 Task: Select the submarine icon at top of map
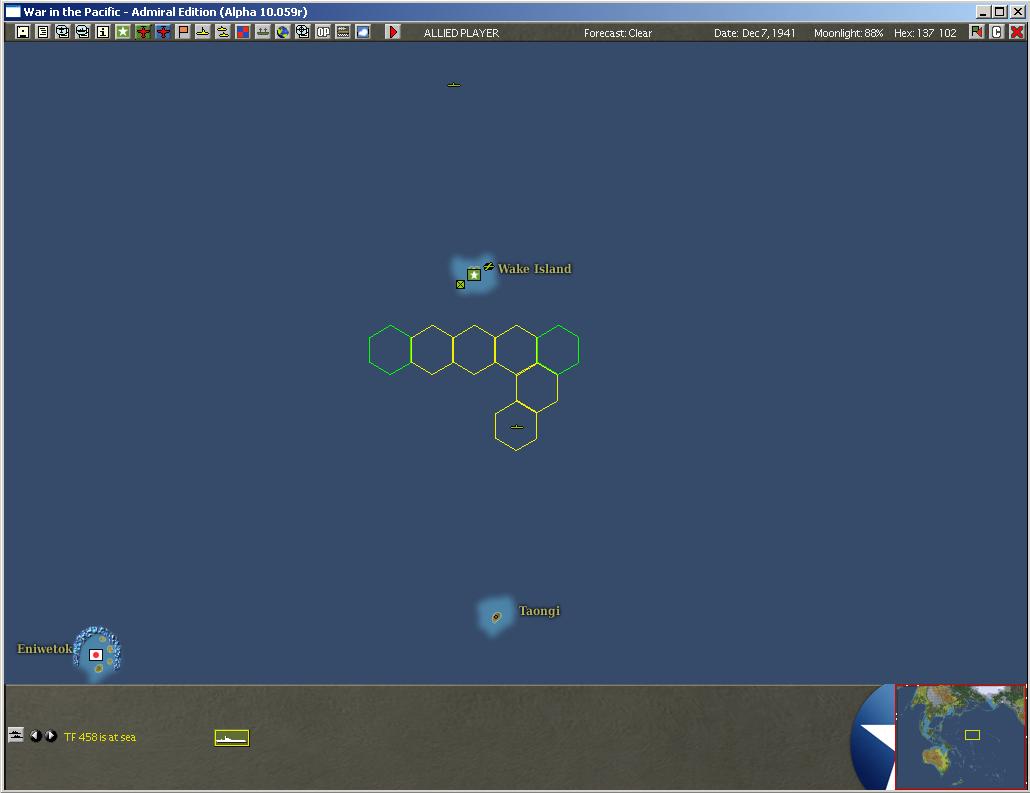coord(454,85)
